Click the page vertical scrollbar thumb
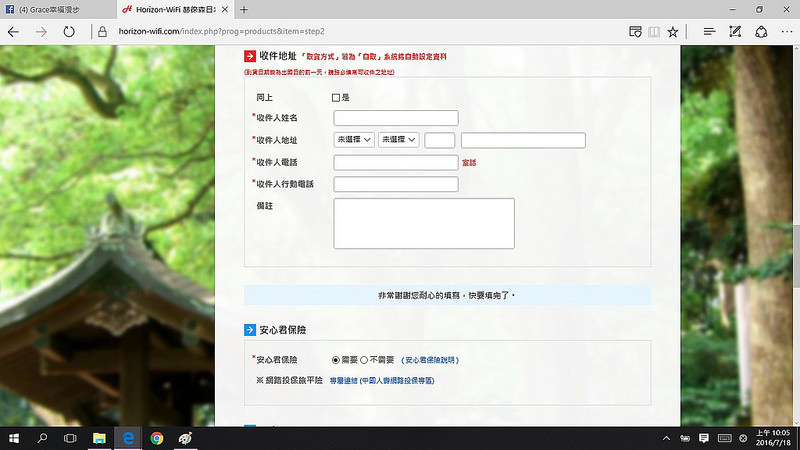This screenshot has height=450, width=800. [x=796, y=255]
